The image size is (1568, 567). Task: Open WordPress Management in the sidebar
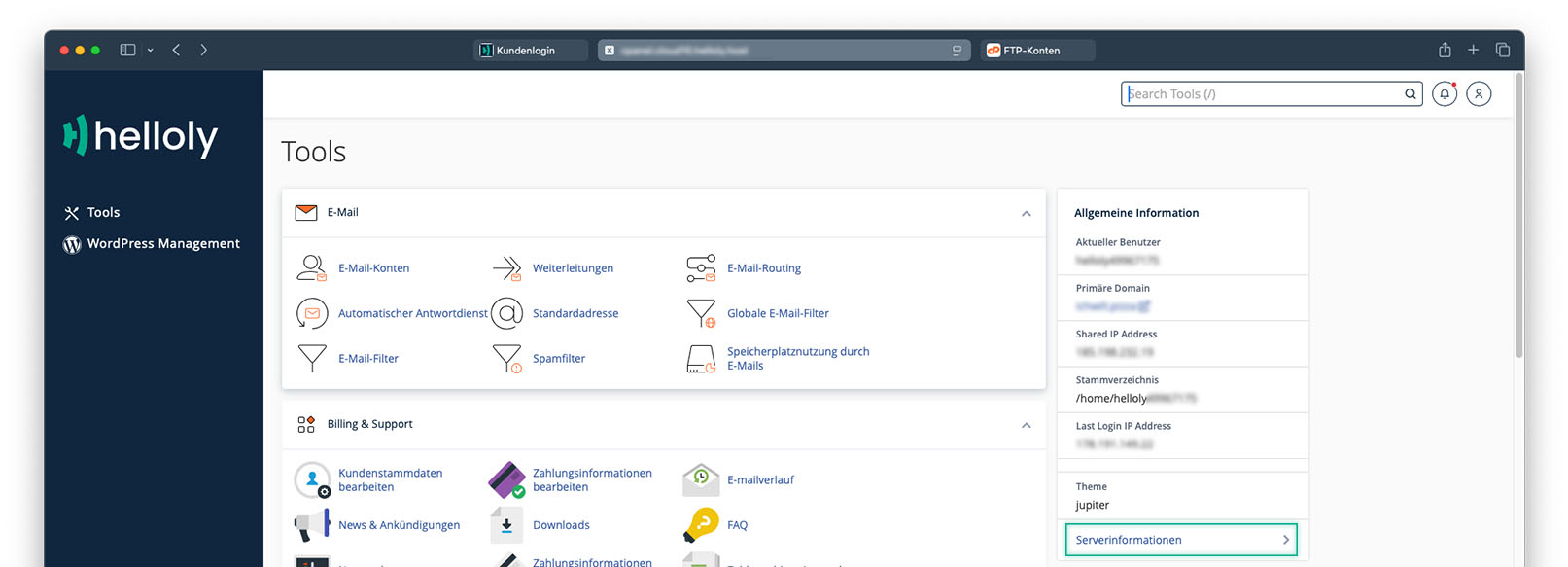162,244
